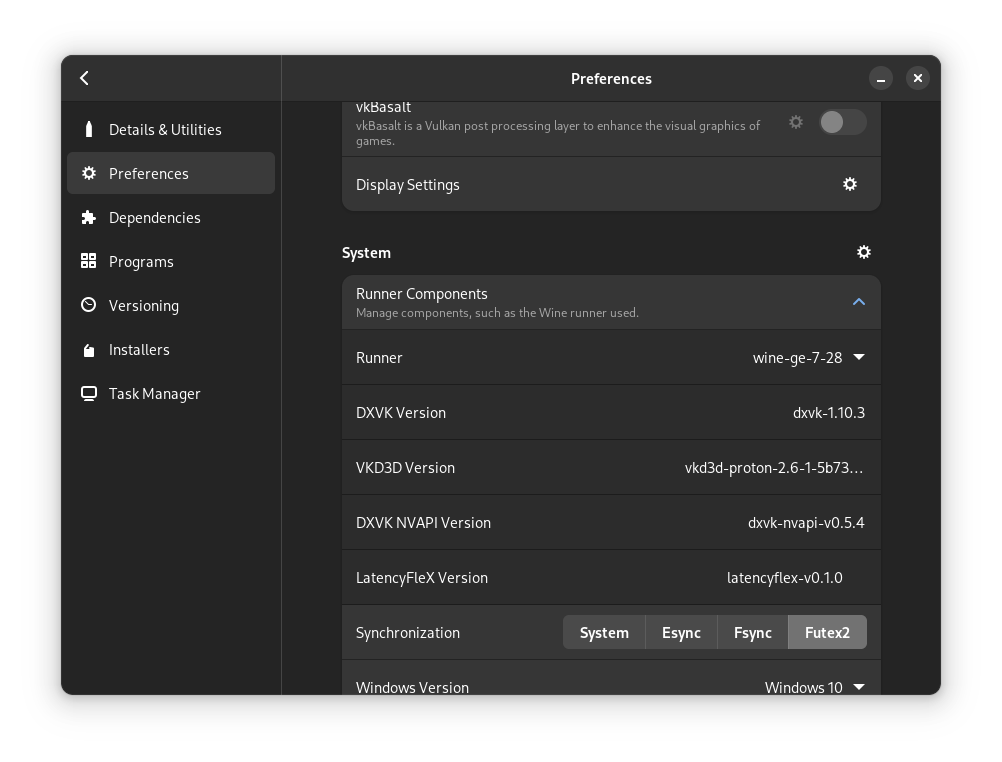Image resolution: width=1002 pixels, height=762 pixels.
Task: Open the Windows Version dropdown
Action: (814, 687)
